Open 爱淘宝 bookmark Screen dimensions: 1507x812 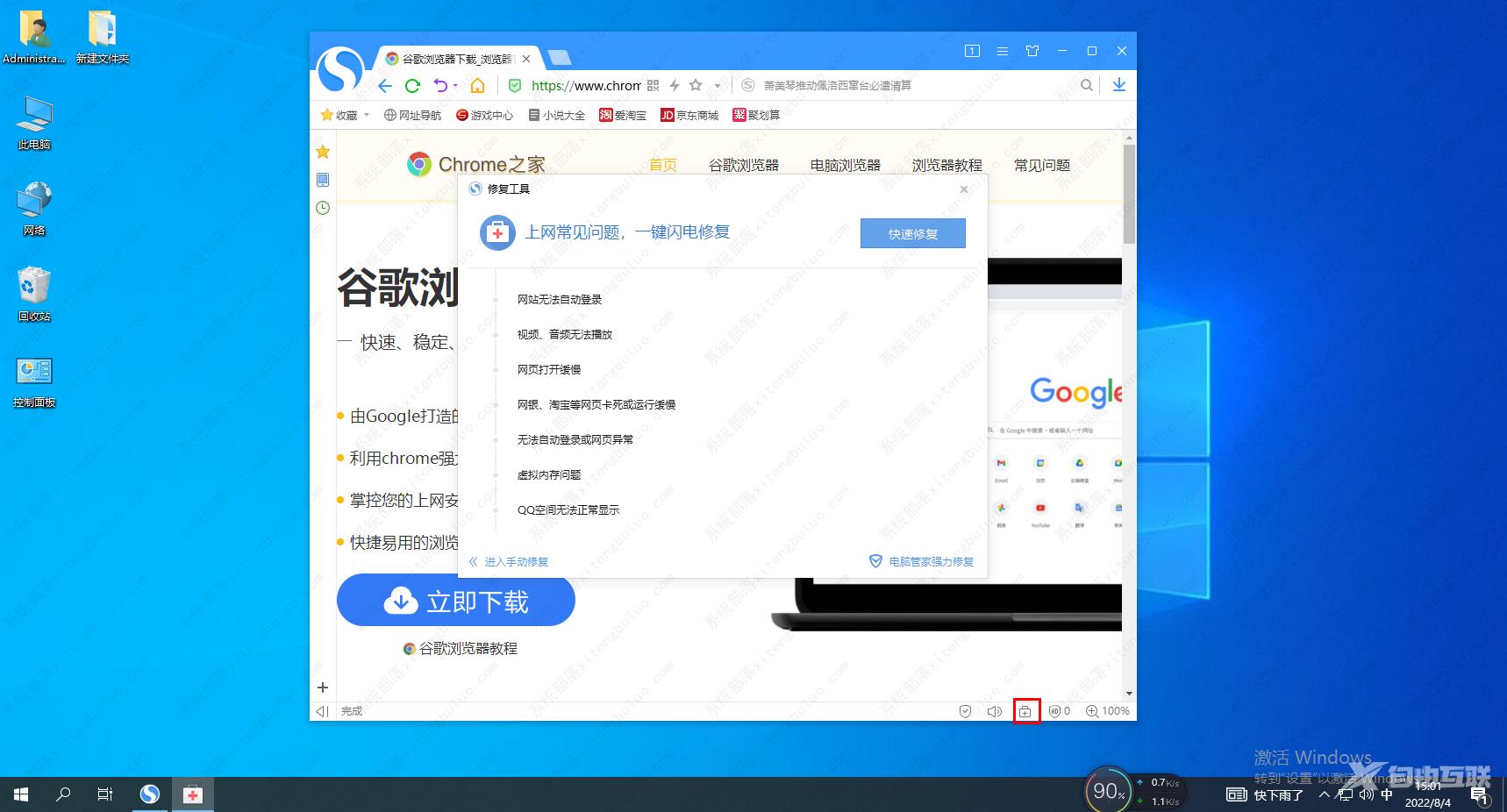pyautogui.click(x=622, y=115)
